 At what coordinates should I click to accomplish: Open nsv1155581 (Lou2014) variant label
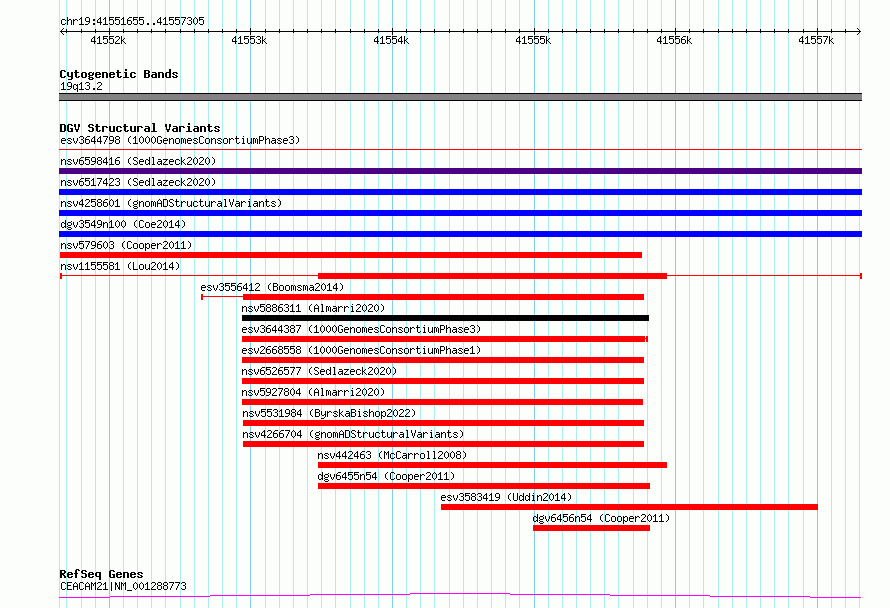[x=120, y=266]
